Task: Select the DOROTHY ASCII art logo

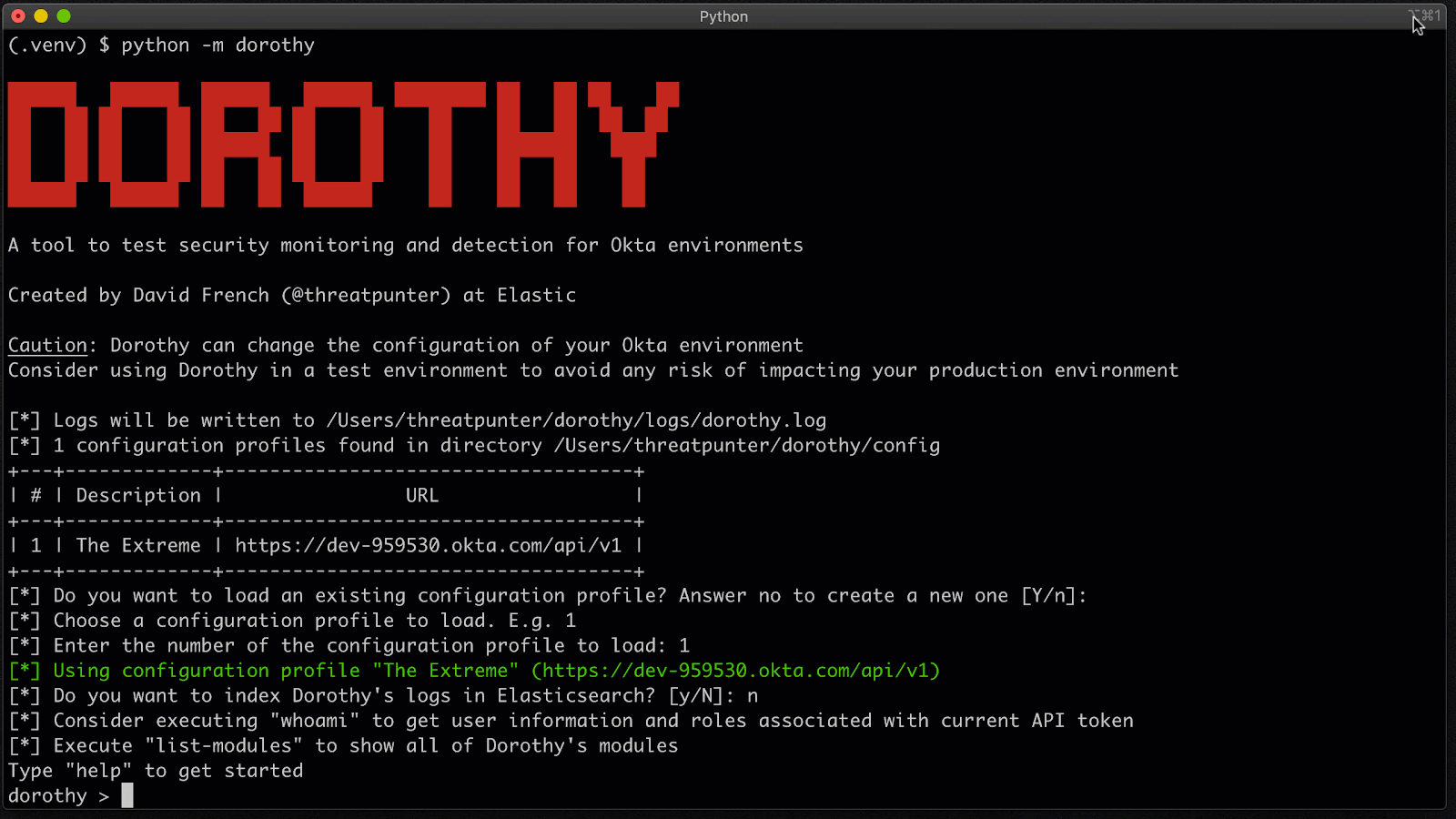Action: point(342,144)
